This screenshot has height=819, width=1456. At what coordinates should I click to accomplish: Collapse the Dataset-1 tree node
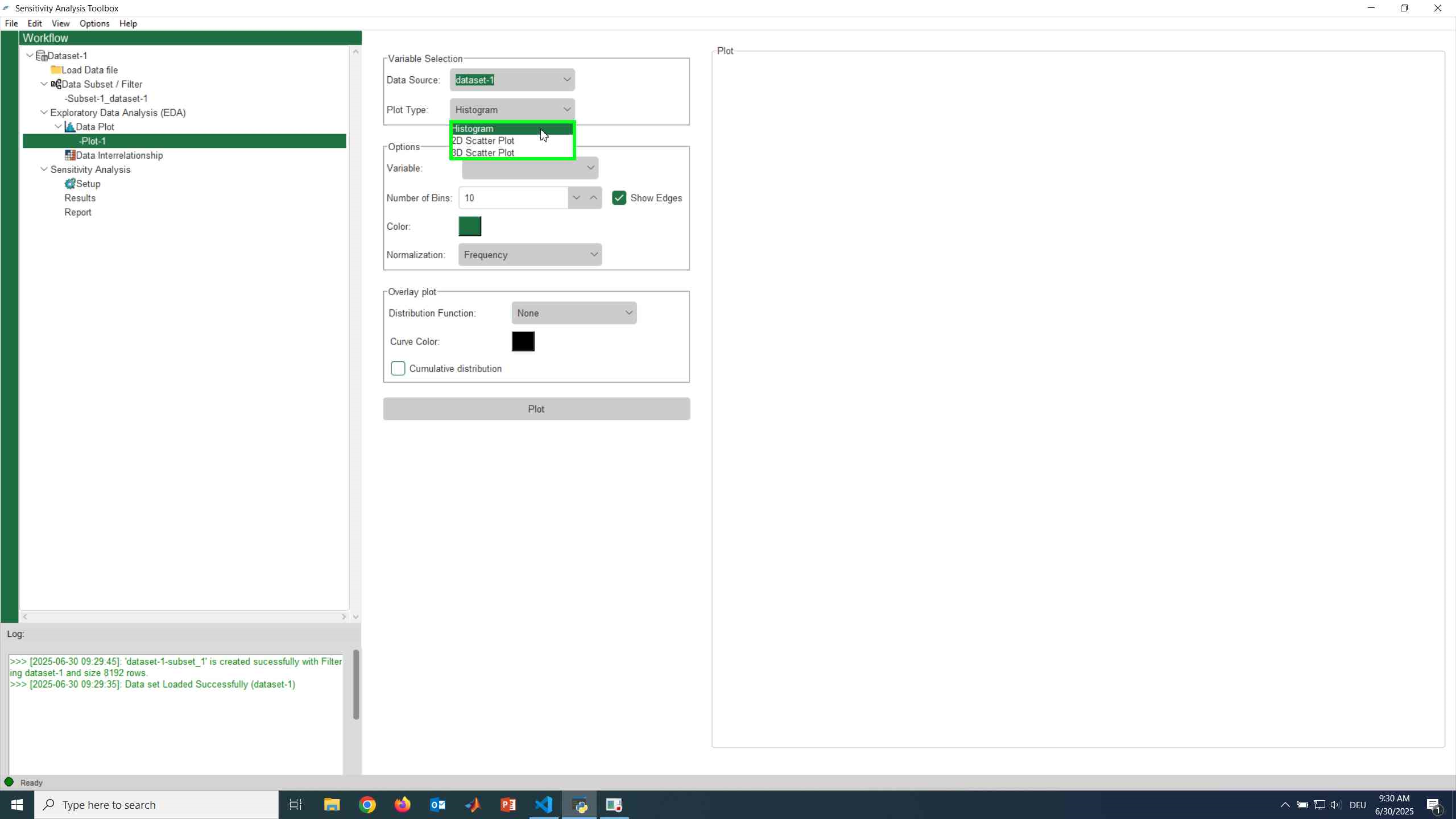[x=30, y=56]
